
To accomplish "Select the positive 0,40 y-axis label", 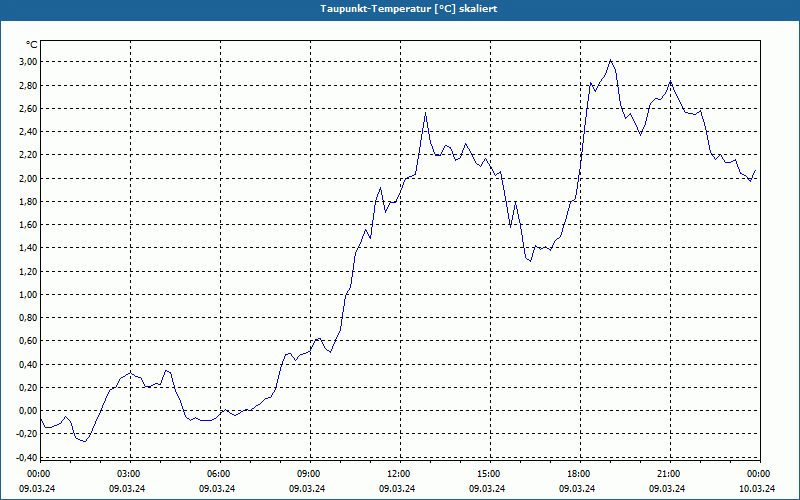I will tap(29, 364).
